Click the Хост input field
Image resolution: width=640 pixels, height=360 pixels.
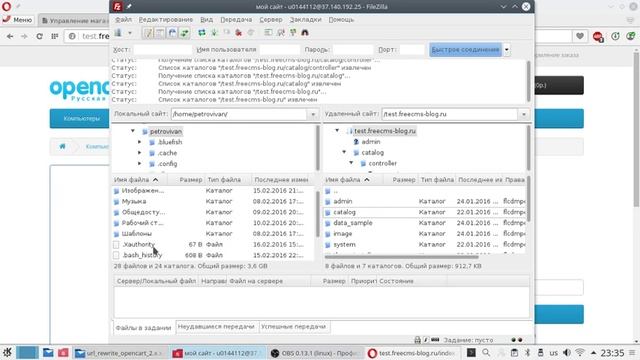click(162, 50)
